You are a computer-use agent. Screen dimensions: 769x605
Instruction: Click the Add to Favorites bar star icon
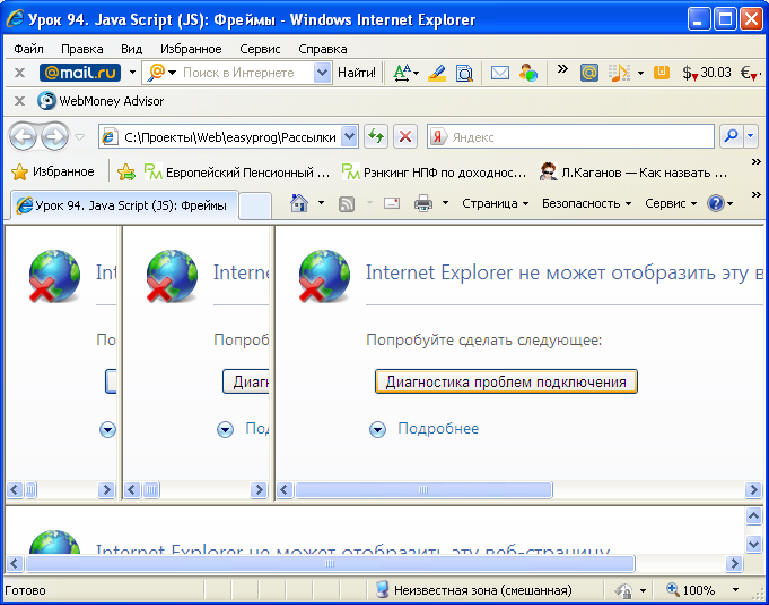click(126, 172)
